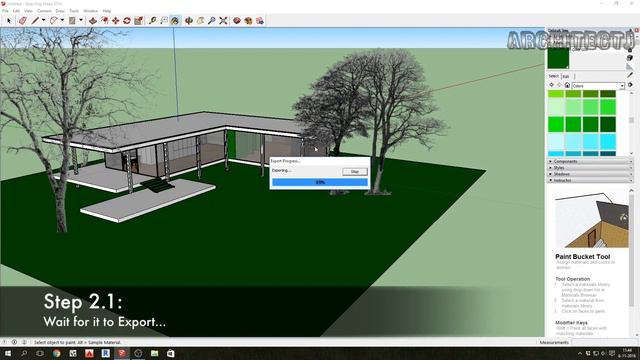Select the Zoom magnifier tool
The width and height of the screenshot is (640, 360).
(x=211, y=20)
